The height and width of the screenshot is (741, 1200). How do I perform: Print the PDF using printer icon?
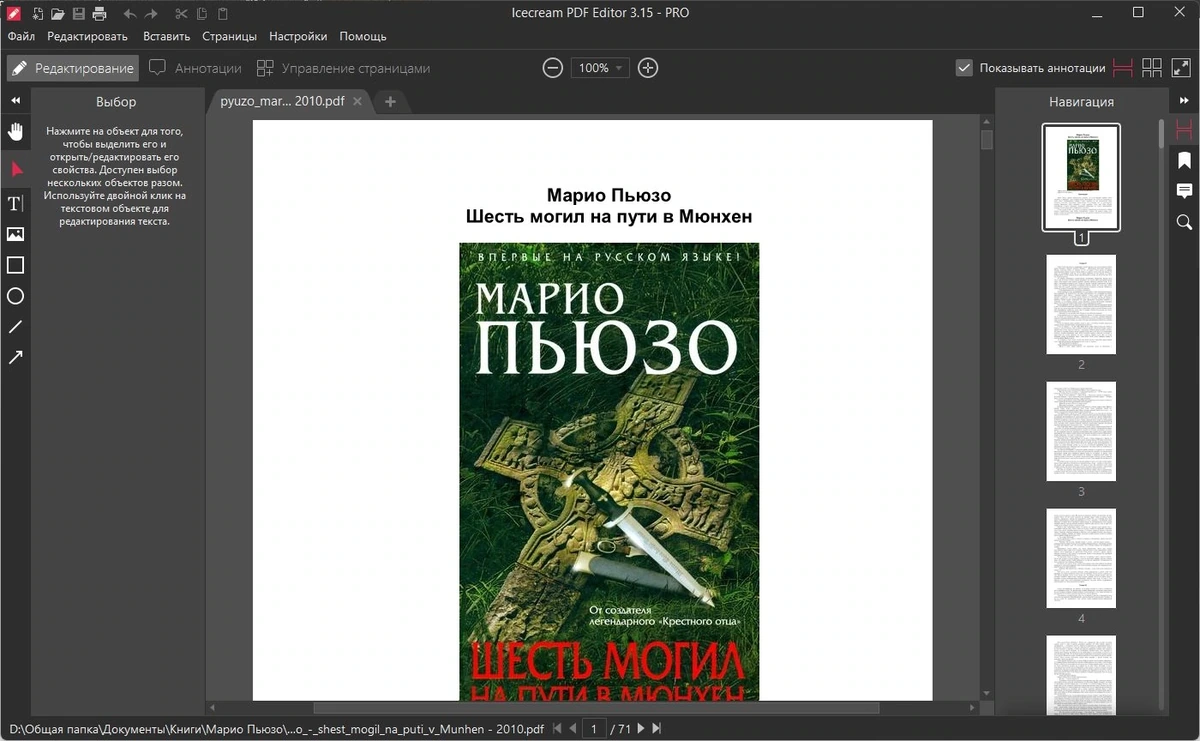[99, 13]
